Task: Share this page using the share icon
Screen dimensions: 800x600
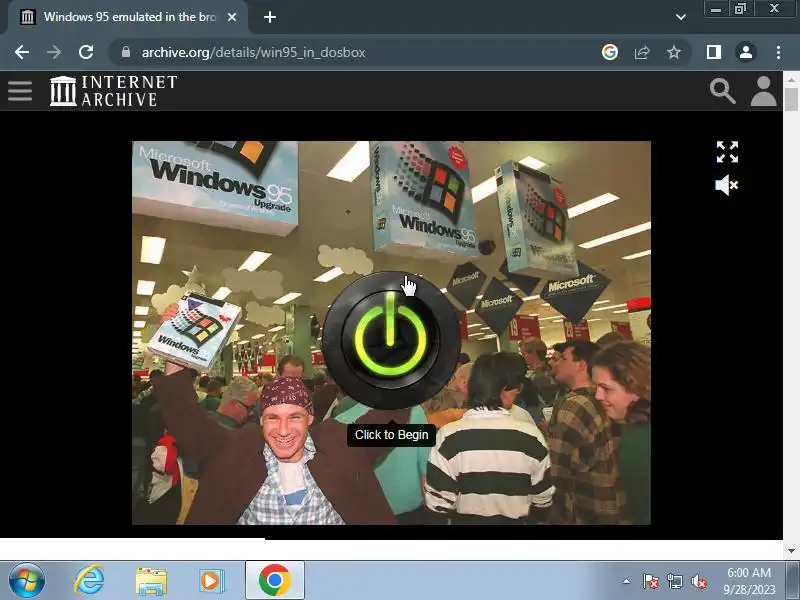Action: (642, 52)
